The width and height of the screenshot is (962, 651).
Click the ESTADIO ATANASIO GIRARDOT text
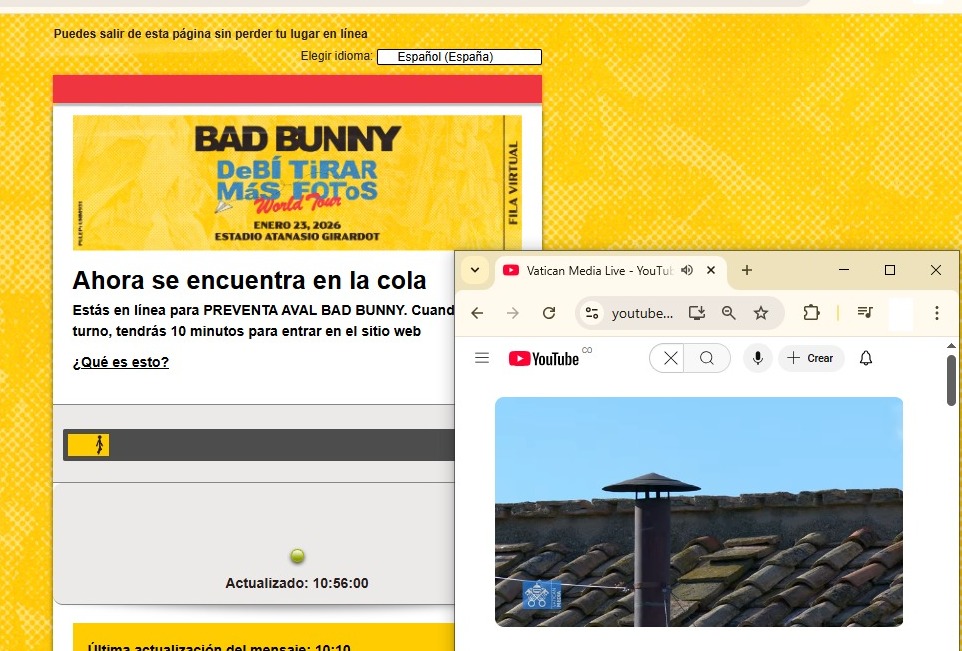click(x=297, y=236)
